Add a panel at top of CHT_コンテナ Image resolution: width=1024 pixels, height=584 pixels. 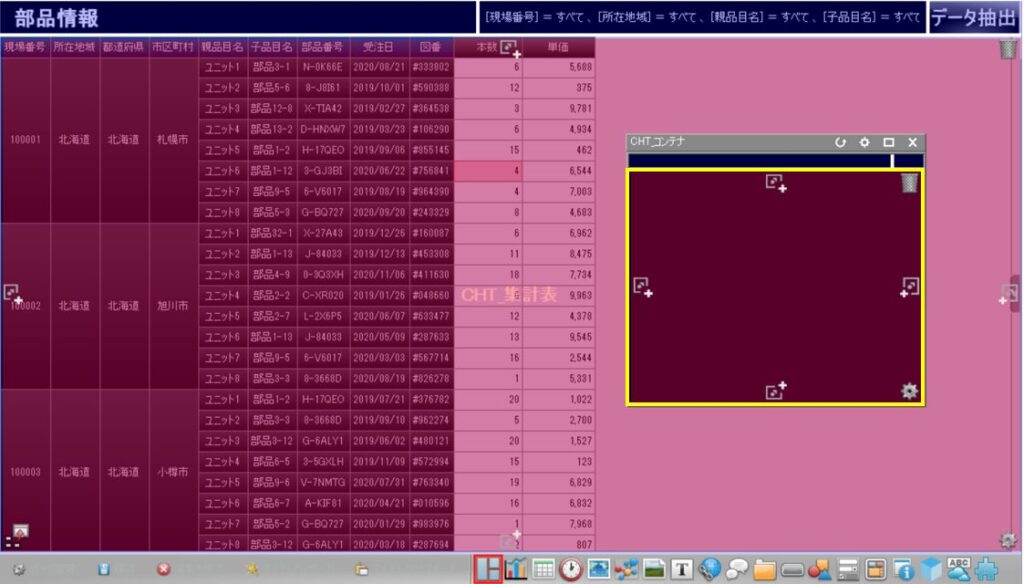pyautogui.click(x=776, y=183)
